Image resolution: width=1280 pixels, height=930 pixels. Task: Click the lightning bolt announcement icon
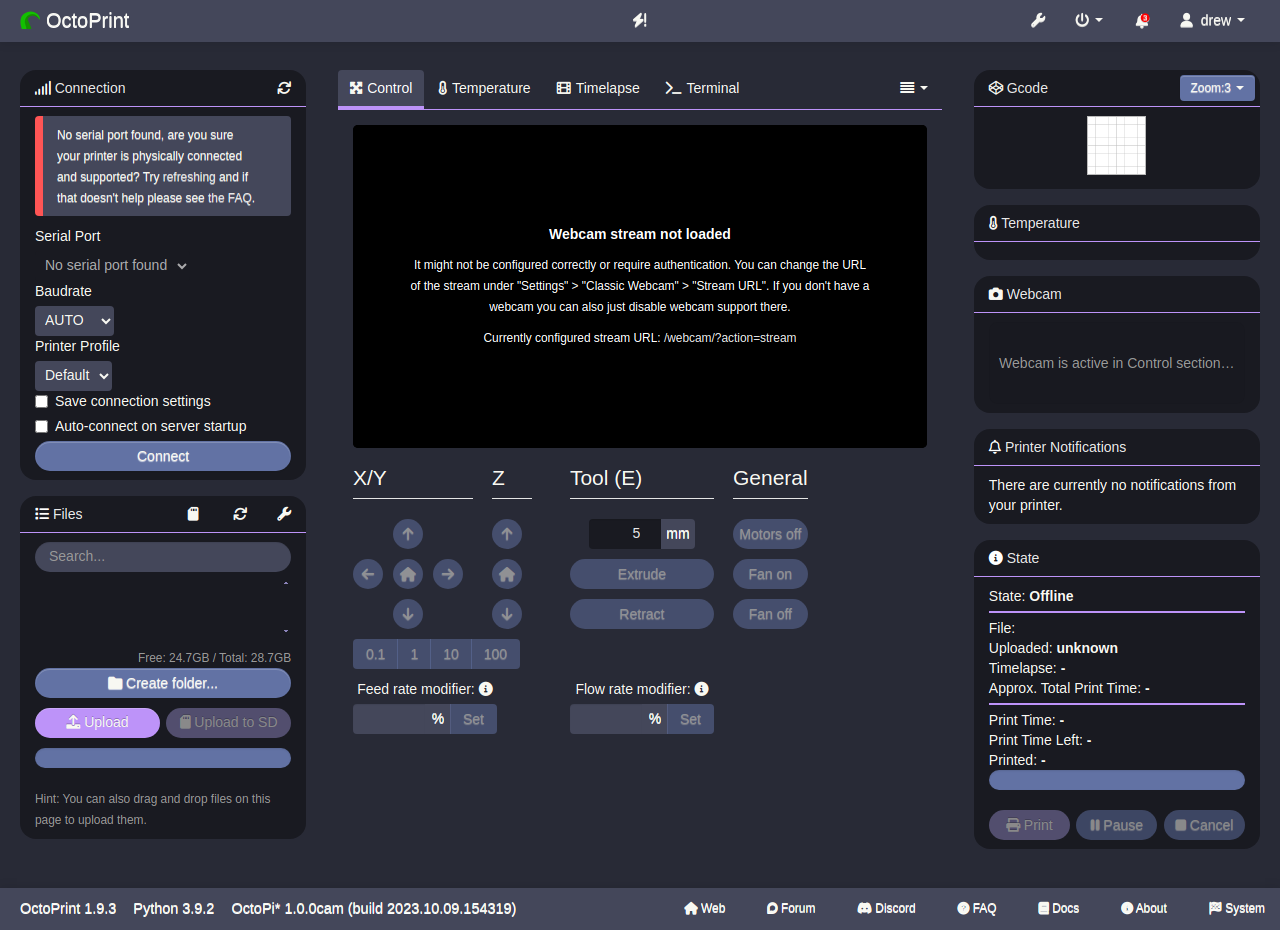[x=640, y=20]
